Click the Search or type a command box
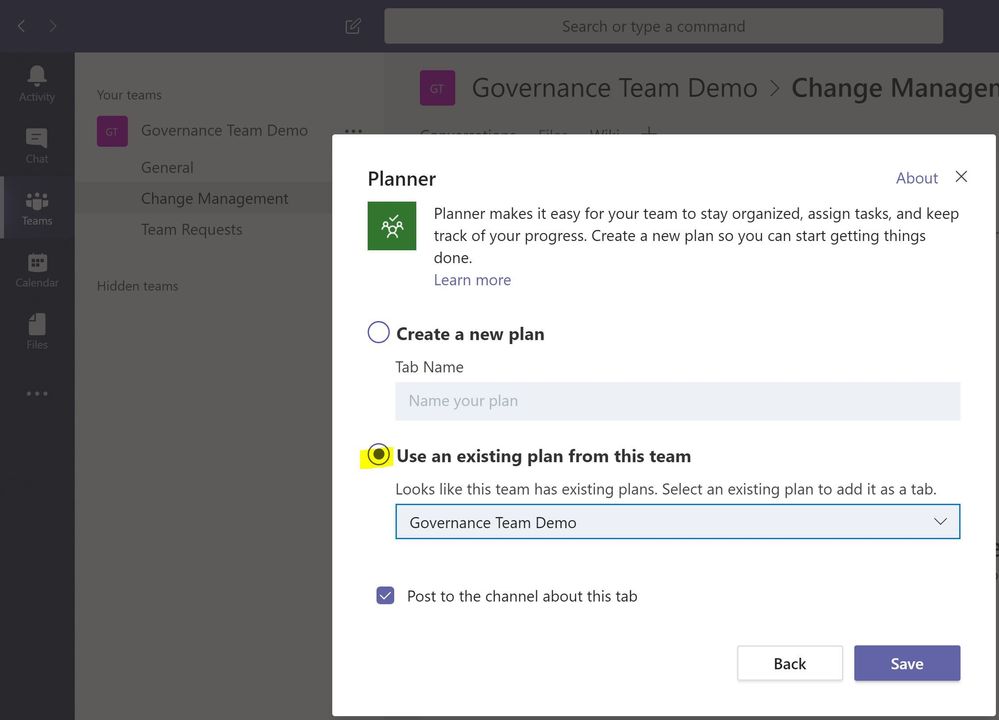Viewport: 999px width, 720px height. 663,26
